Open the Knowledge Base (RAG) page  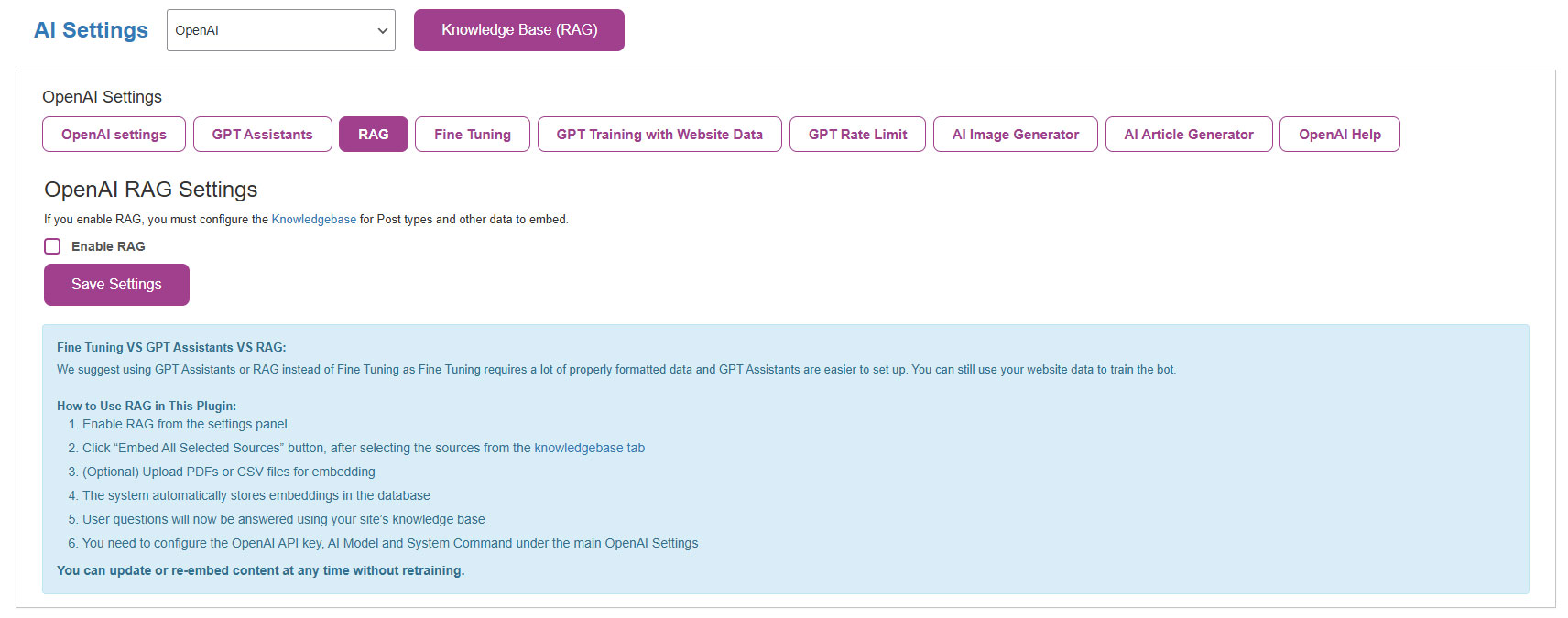click(x=518, y=30)
